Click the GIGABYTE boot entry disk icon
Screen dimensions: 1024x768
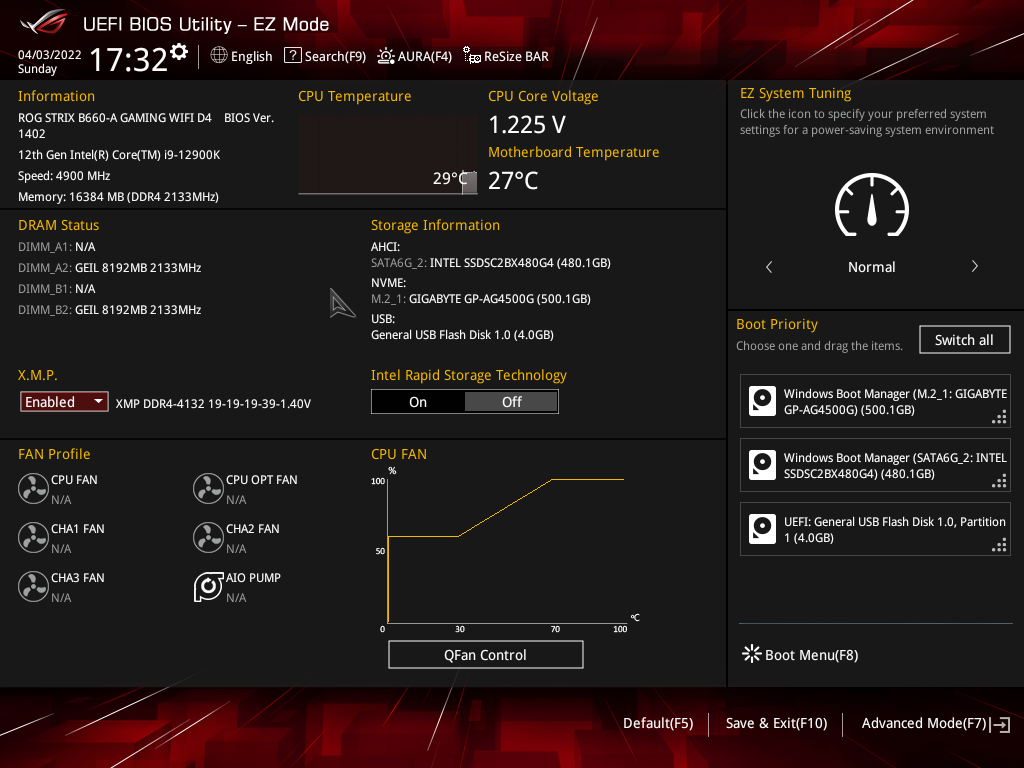(x=762, y=401)
